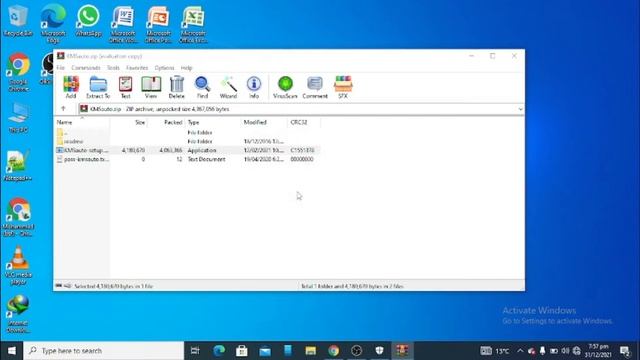Viewport: 640px width, 360px height.
Task: Open the File menu in WinRAR
Action: point(60,68)
